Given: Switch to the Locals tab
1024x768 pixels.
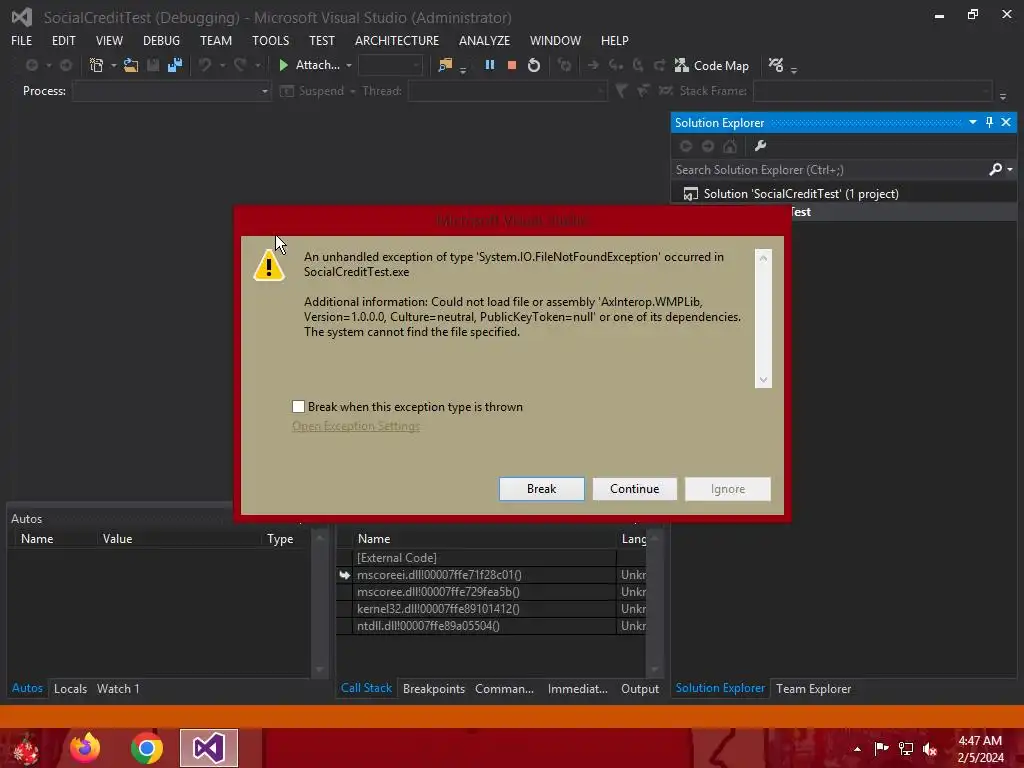Looking at the screenshot, I should click(x=71, y=688).
